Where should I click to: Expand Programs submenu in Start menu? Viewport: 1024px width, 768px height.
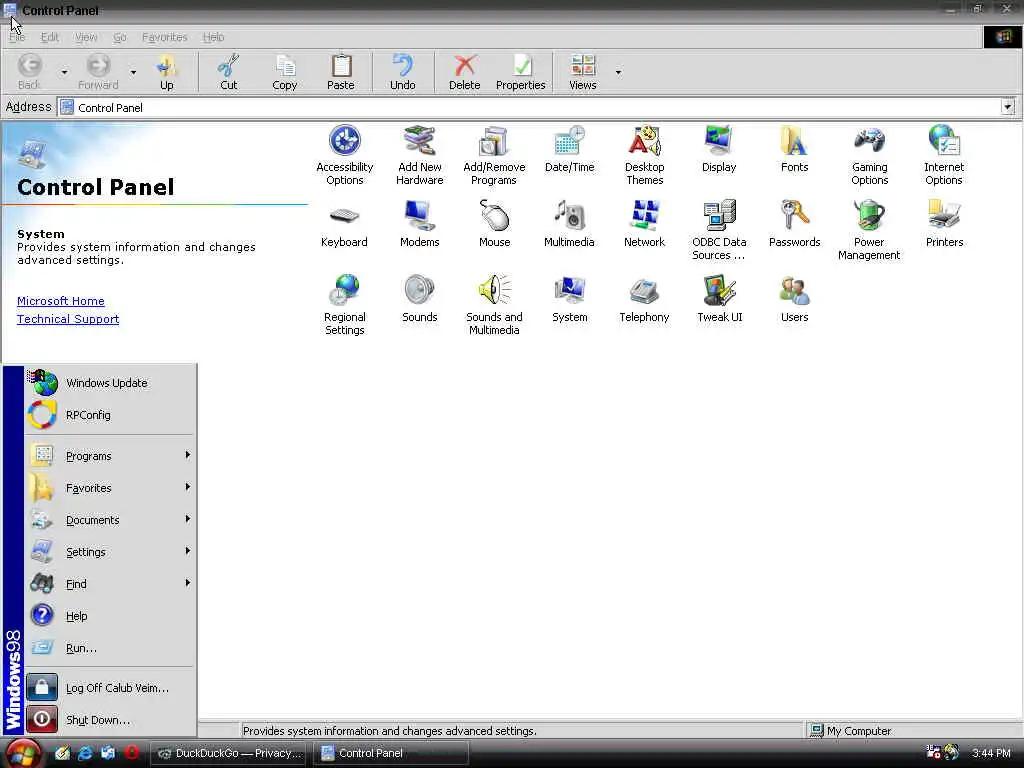click(110, 456)
